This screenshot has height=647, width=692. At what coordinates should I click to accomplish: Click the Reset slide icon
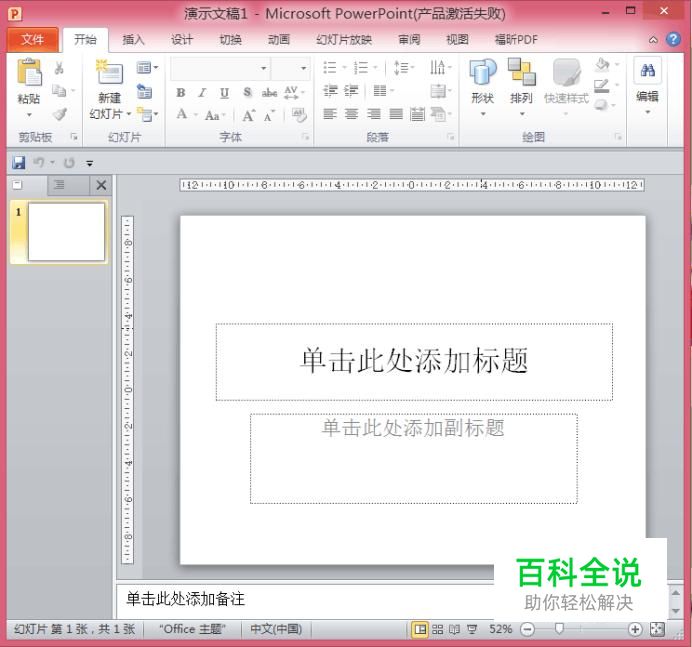144,91
